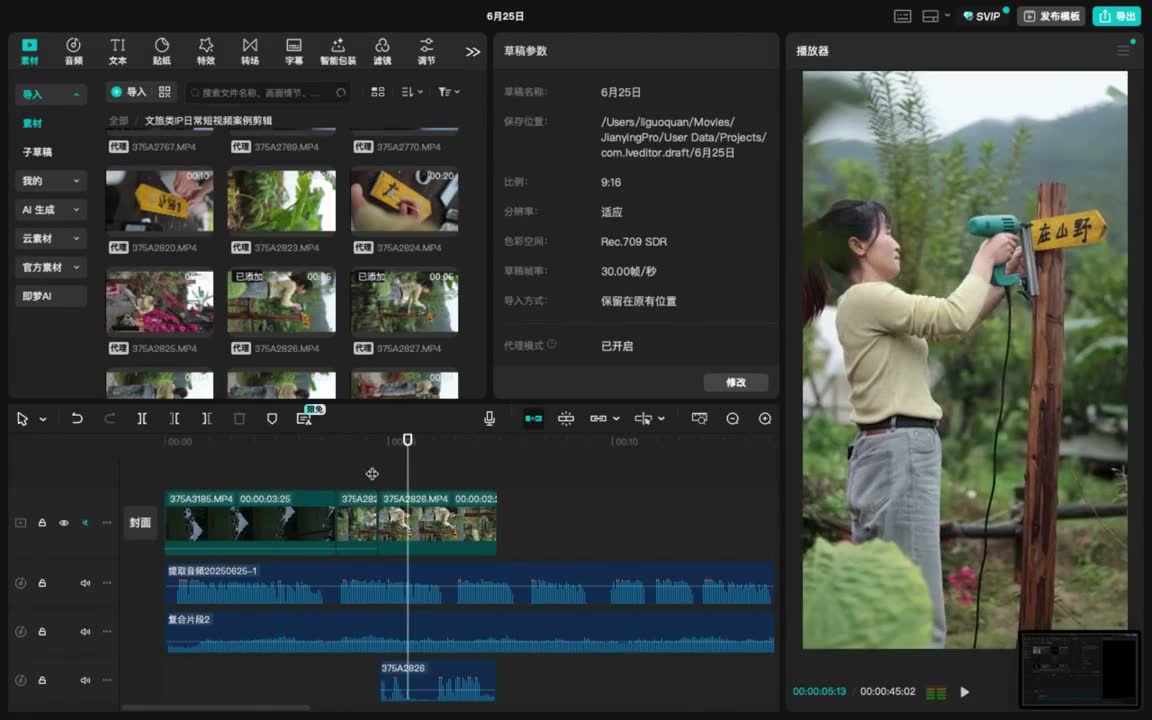Click the 修改 modify button
This screenshot has height=720, width=1152.
pos(735,382)
